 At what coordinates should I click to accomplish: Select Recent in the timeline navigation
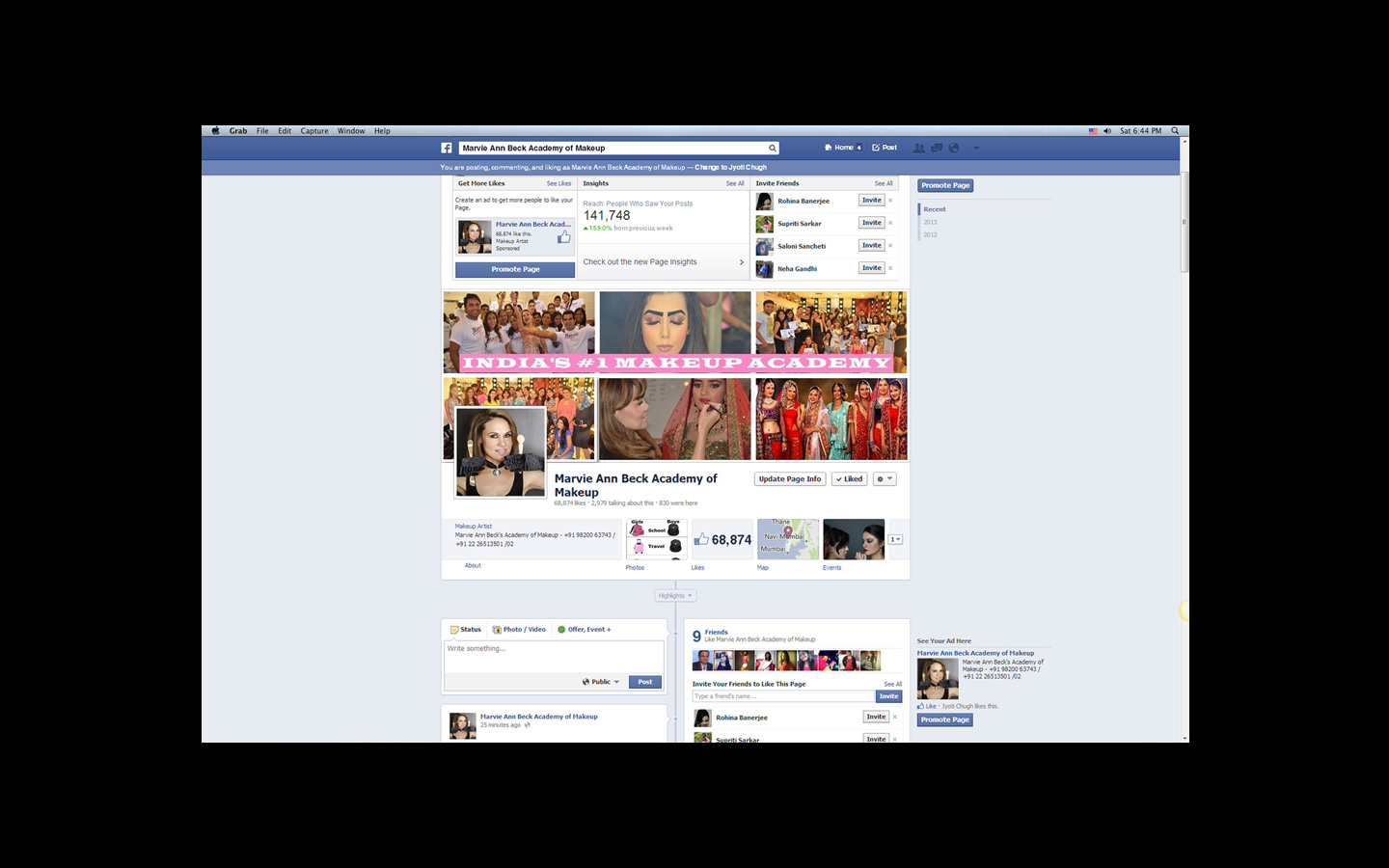[935, 209]
